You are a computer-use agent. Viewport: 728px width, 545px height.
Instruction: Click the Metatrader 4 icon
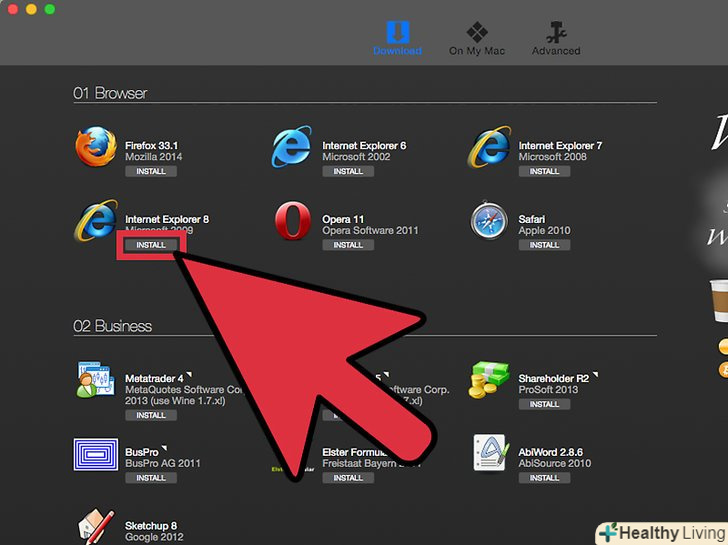click(95, 380)
